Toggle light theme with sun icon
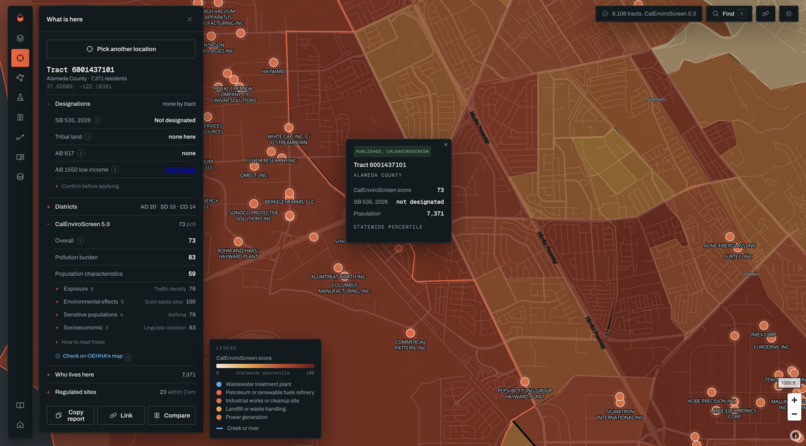 [789, 14]
